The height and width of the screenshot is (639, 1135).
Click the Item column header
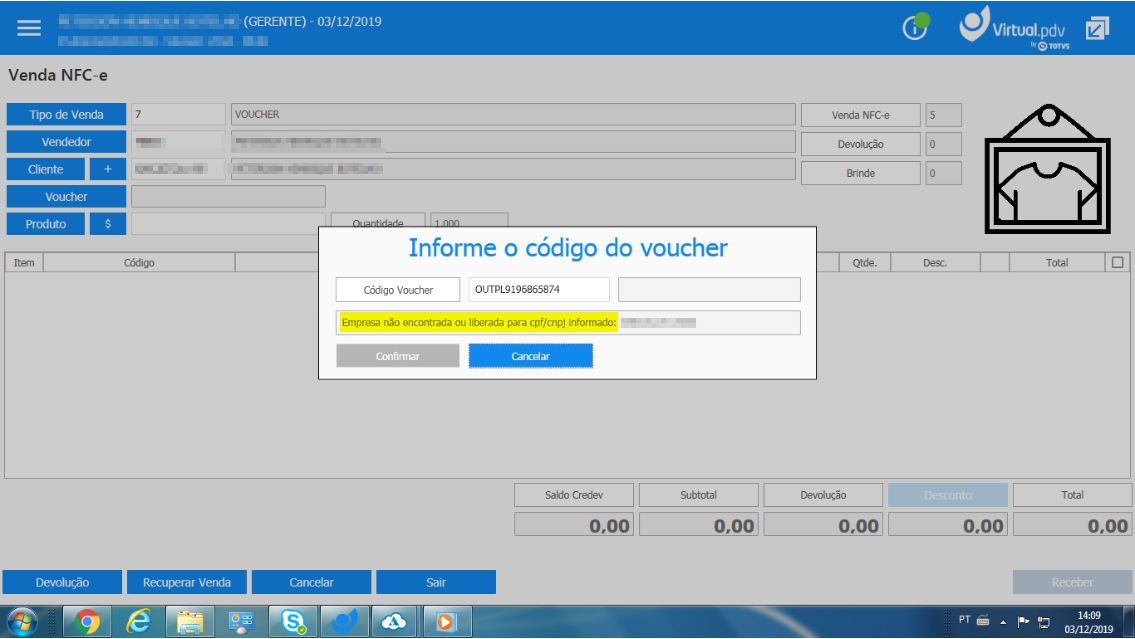coord(24,263)
